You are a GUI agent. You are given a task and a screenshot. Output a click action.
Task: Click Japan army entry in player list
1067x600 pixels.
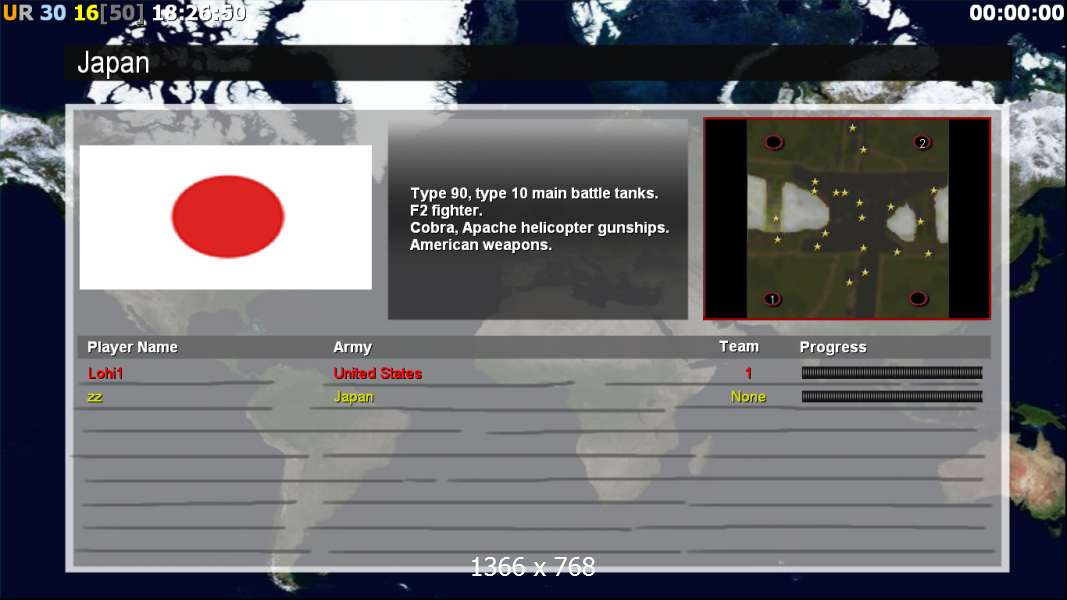tap(353, 397)
